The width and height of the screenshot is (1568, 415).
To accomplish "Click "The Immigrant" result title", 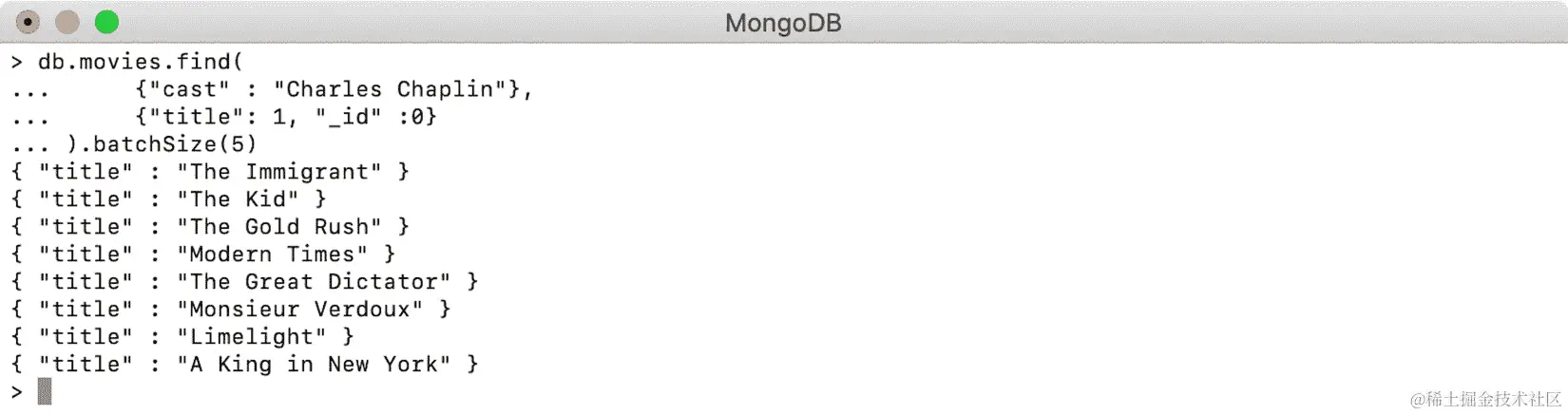I will pyautogui.click(x=279, y=172).
